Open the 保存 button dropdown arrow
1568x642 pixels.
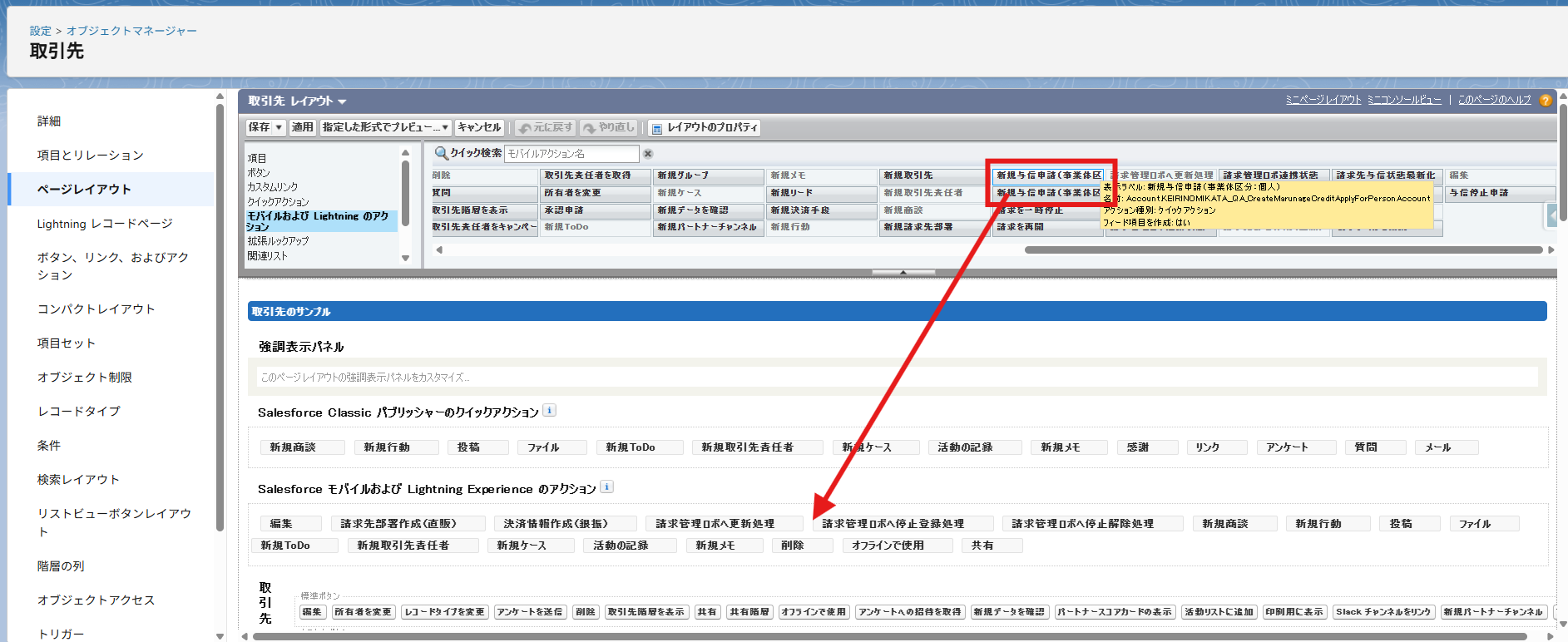pyautogui.click(x=279, y=127)
